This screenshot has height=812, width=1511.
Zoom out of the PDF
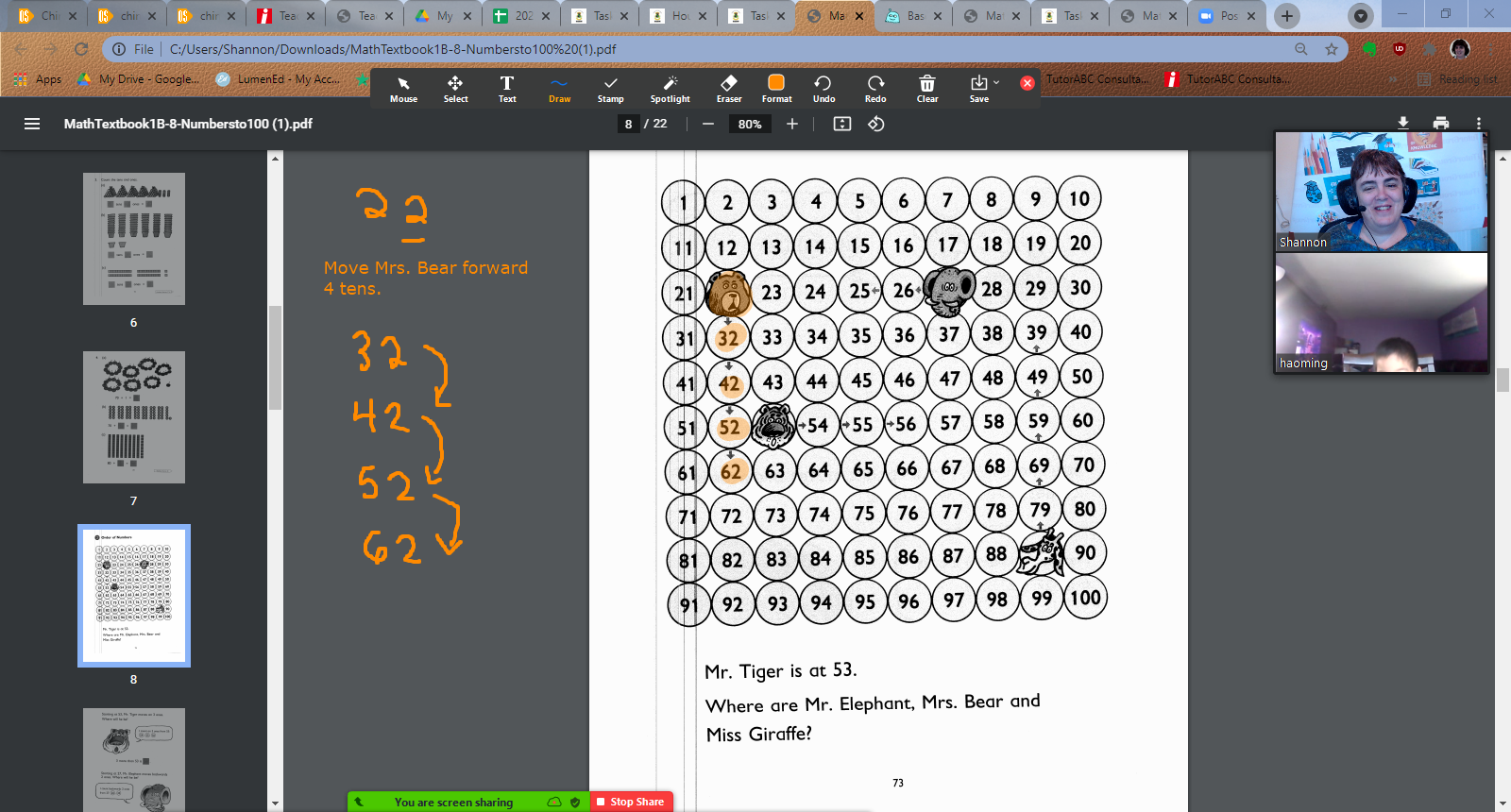coord(707,124)
